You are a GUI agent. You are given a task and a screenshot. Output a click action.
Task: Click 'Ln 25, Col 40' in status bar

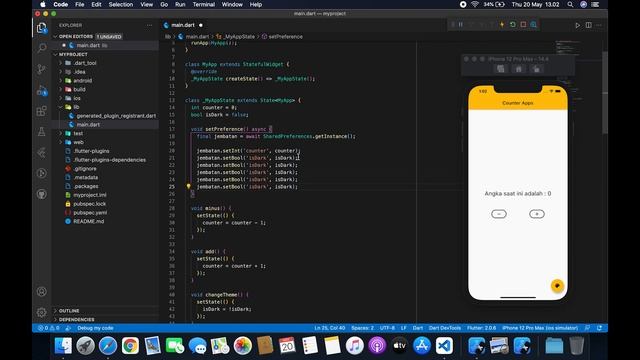329,328
